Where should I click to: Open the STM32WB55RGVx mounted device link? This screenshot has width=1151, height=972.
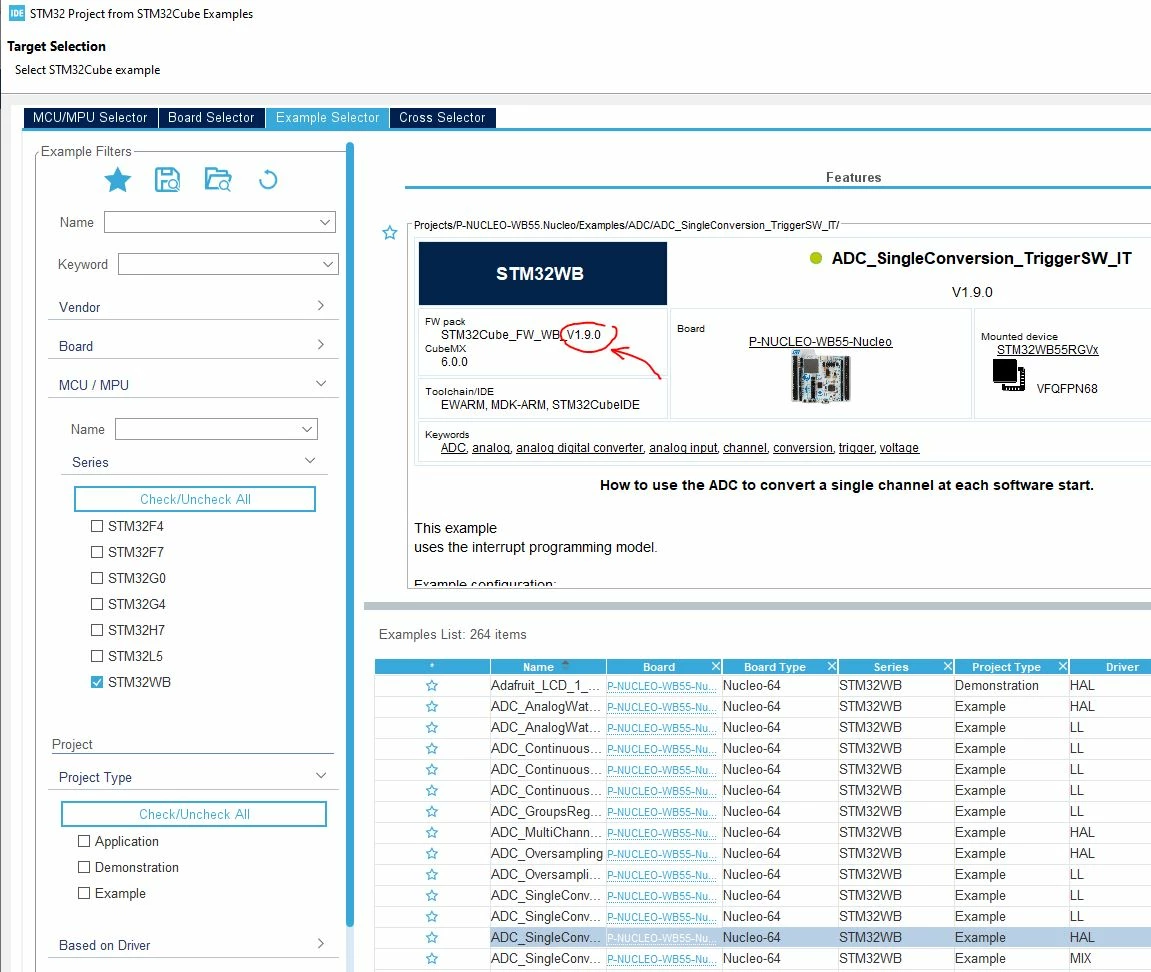[1047, 349]
